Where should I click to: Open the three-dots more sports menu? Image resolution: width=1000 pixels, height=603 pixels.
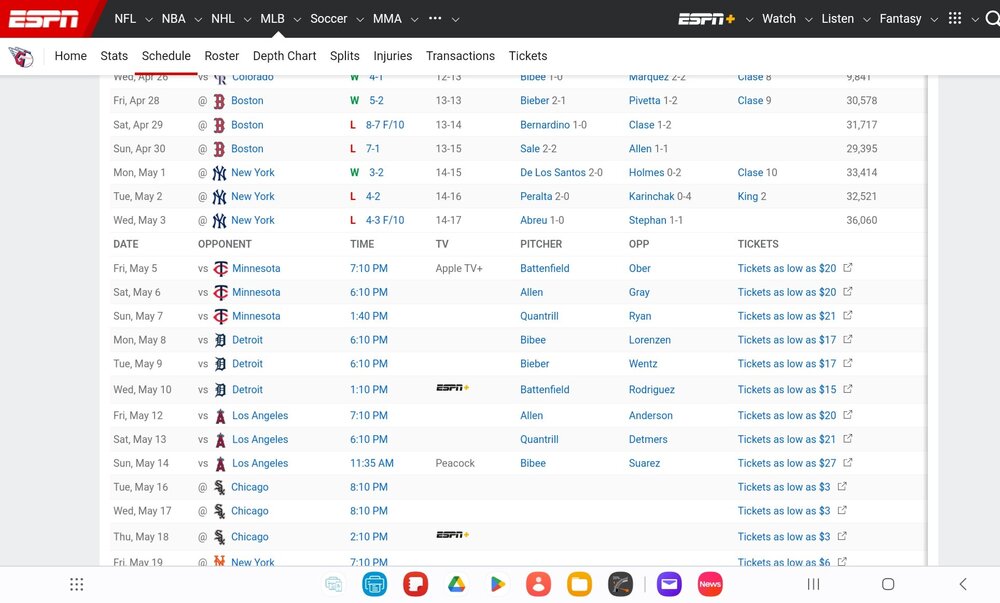pos(435,18)
